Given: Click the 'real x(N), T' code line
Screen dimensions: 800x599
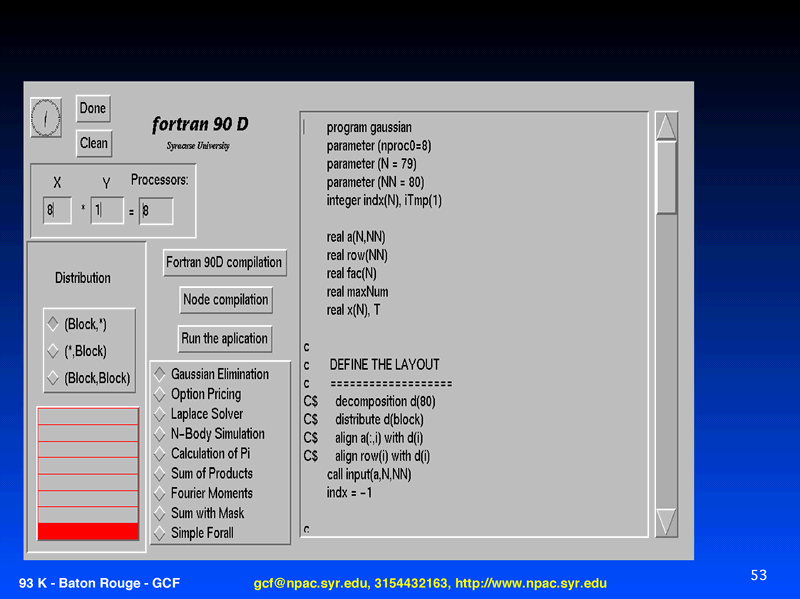Looking at the screenshot, I should point(354,311).
